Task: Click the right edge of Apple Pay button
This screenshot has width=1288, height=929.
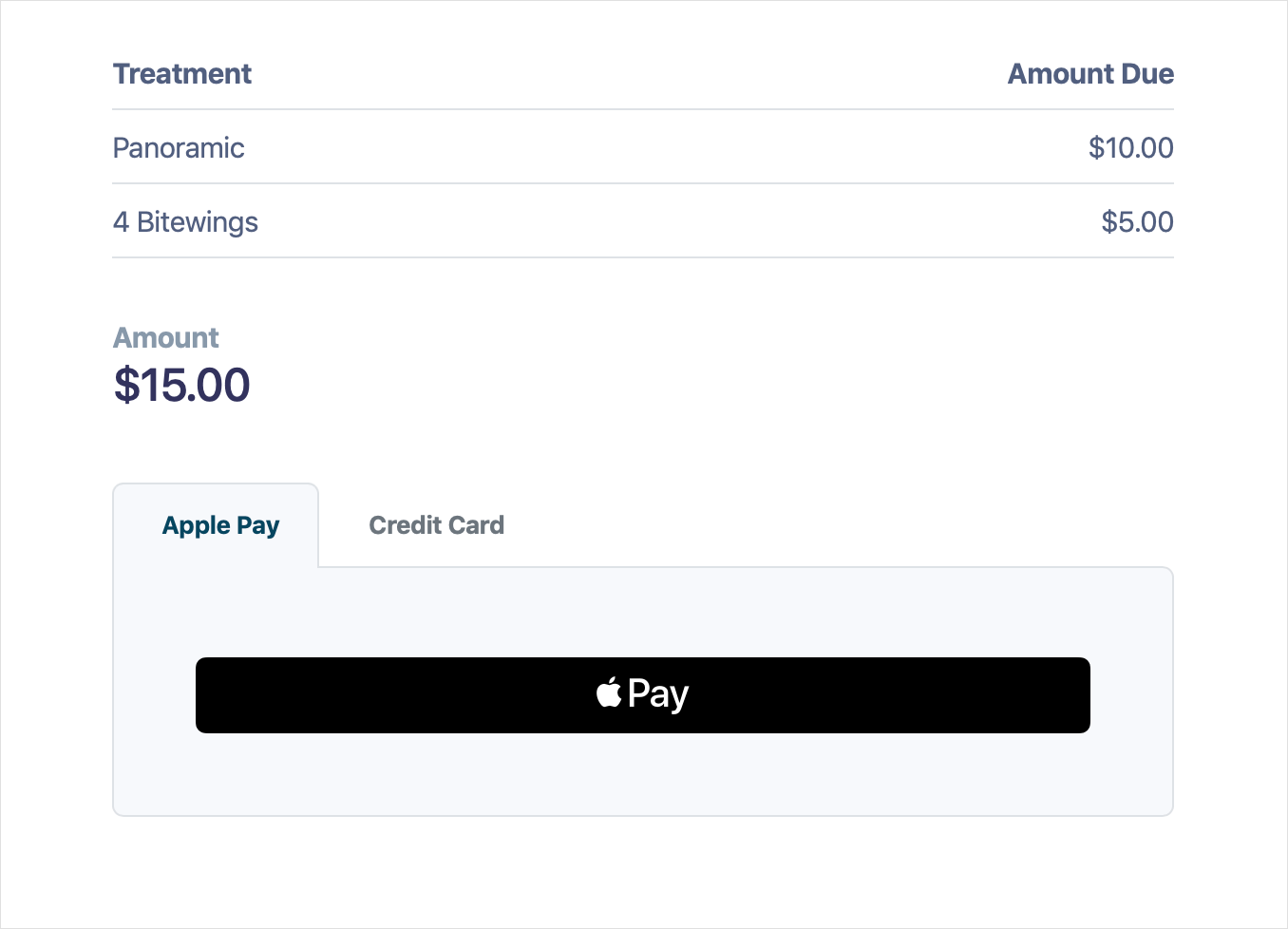Action: click(1082, 695)
